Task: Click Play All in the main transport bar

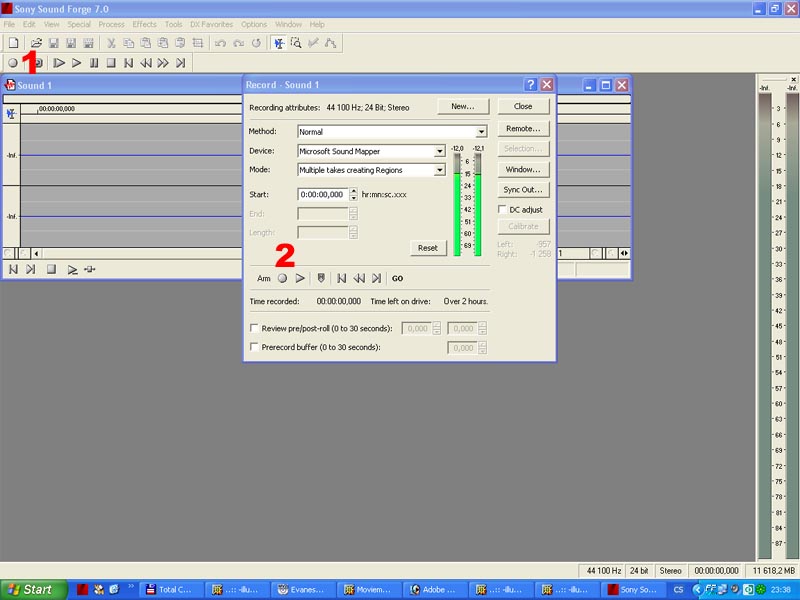Action: [x=59, y=63]
